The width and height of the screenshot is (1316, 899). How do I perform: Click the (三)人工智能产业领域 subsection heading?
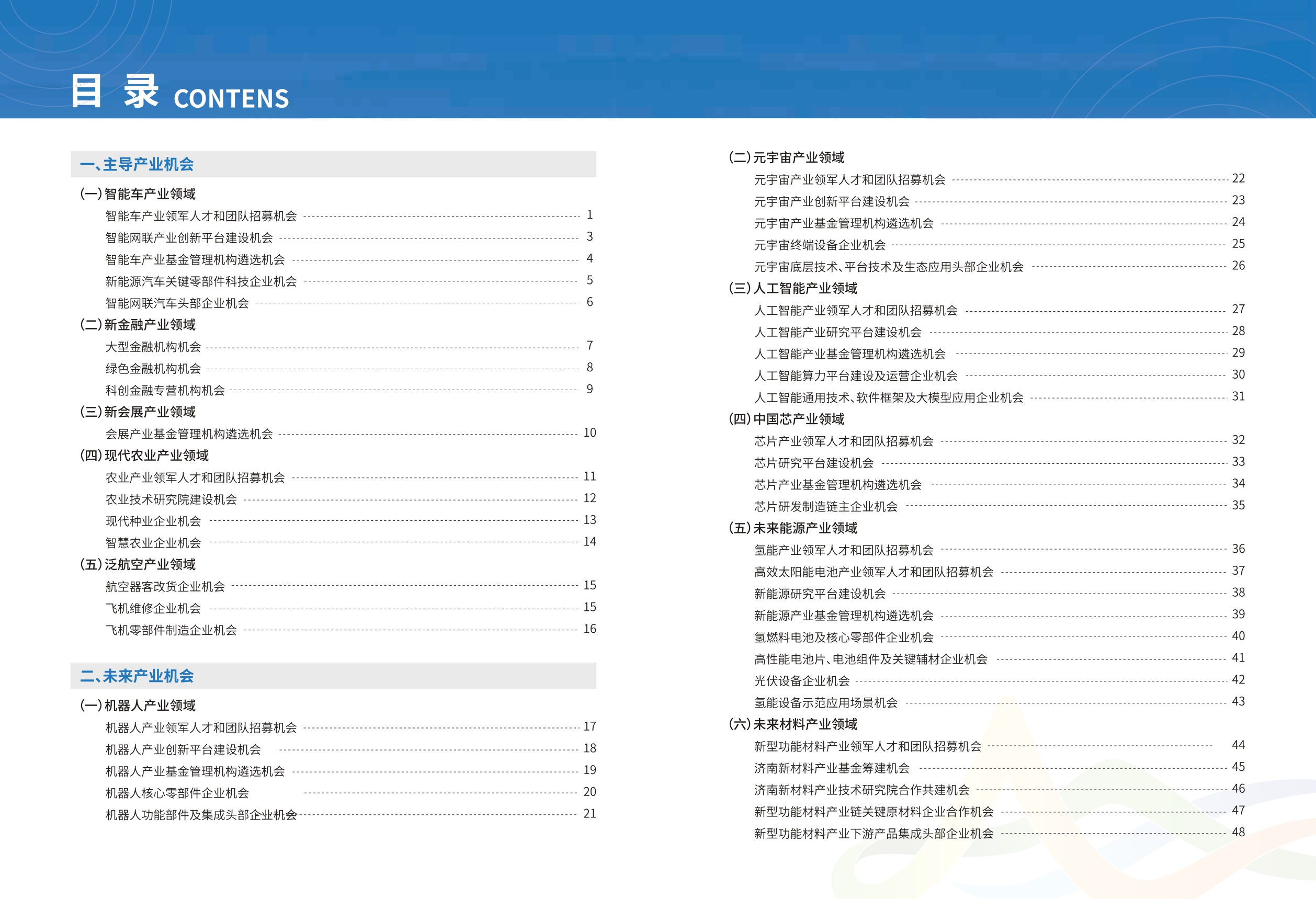pos(793,288)
